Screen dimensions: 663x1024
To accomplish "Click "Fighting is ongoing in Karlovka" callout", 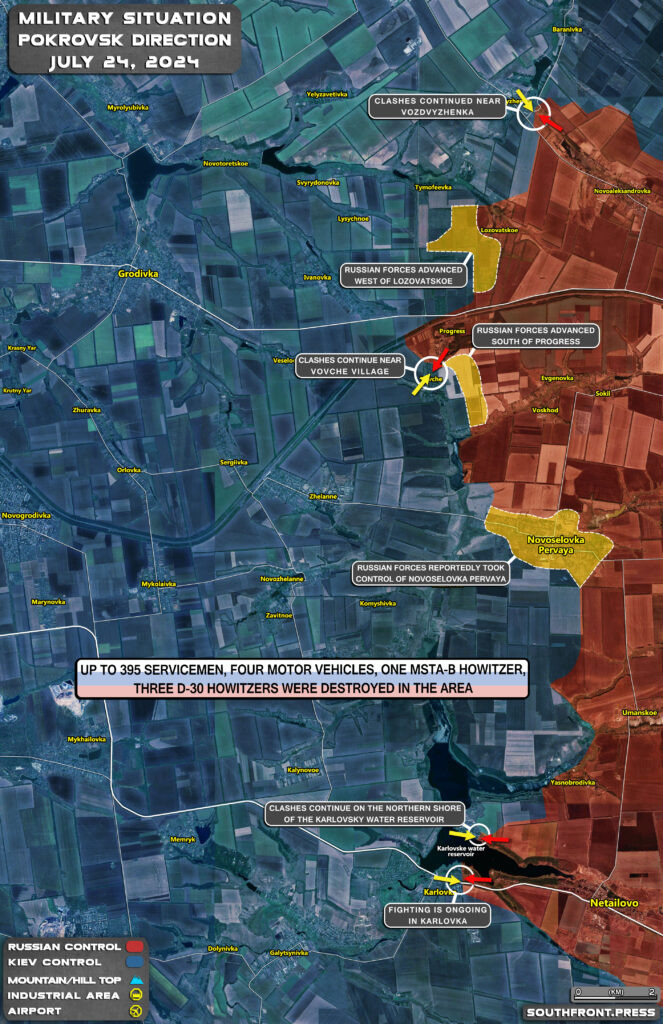I will click(434, 914).
